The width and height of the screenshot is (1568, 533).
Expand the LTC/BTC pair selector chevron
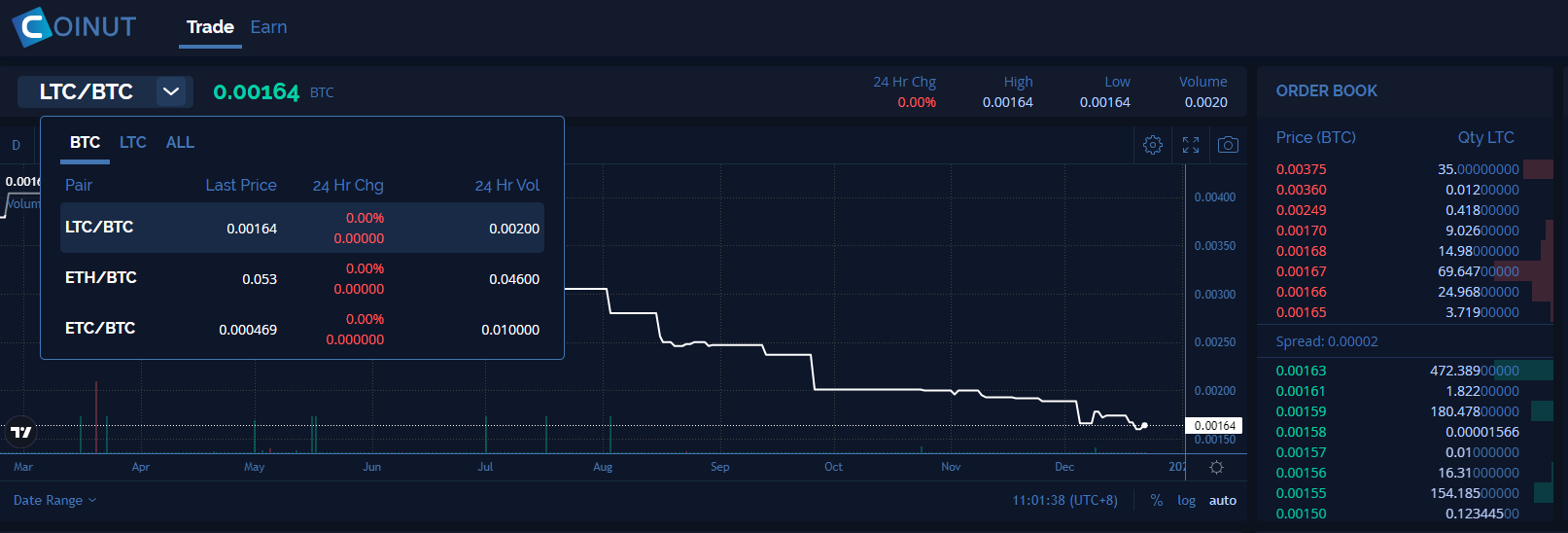coord(171,91)
